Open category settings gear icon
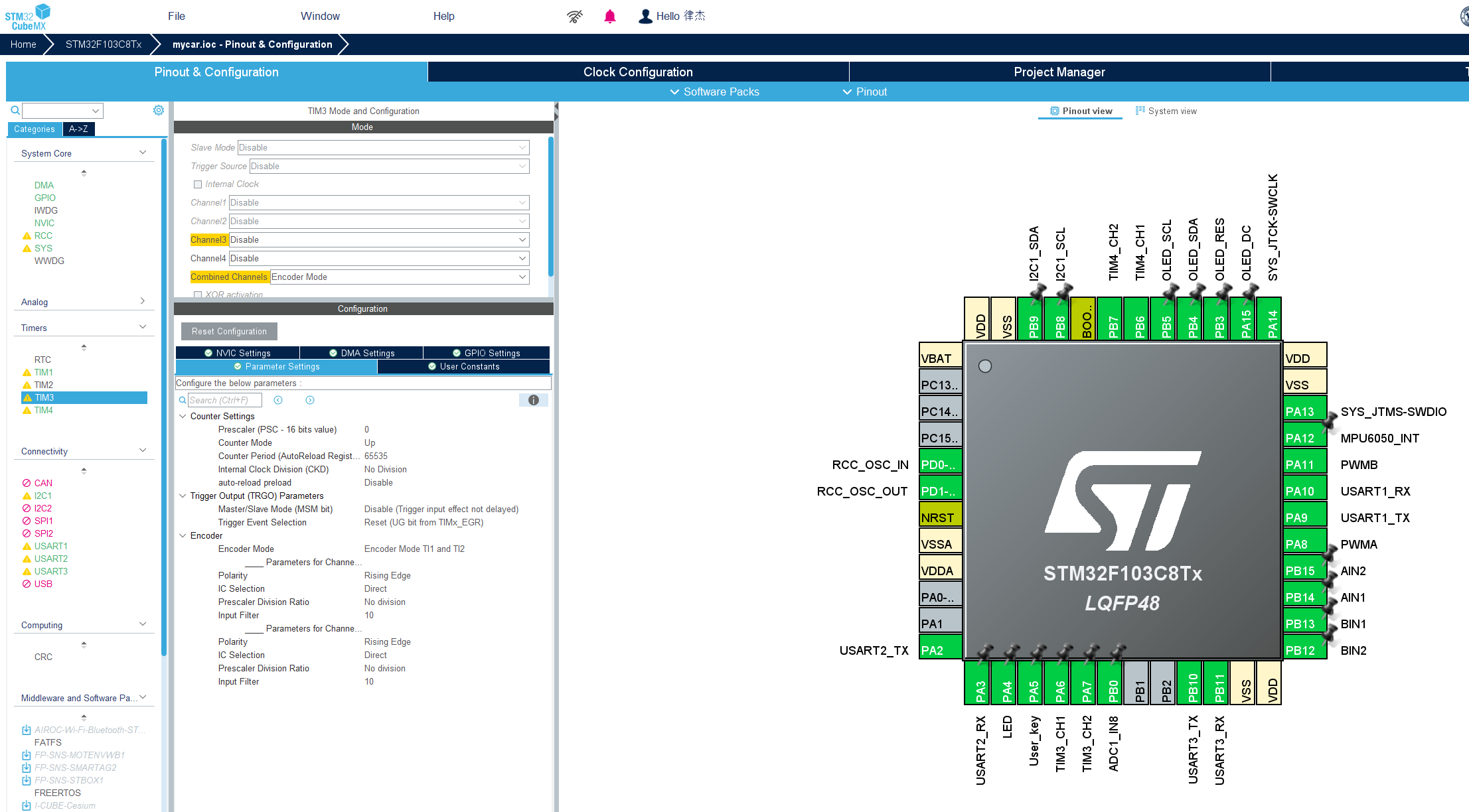Image resolution: width=1469 pixels, height=812 pixels. point(159,110)
